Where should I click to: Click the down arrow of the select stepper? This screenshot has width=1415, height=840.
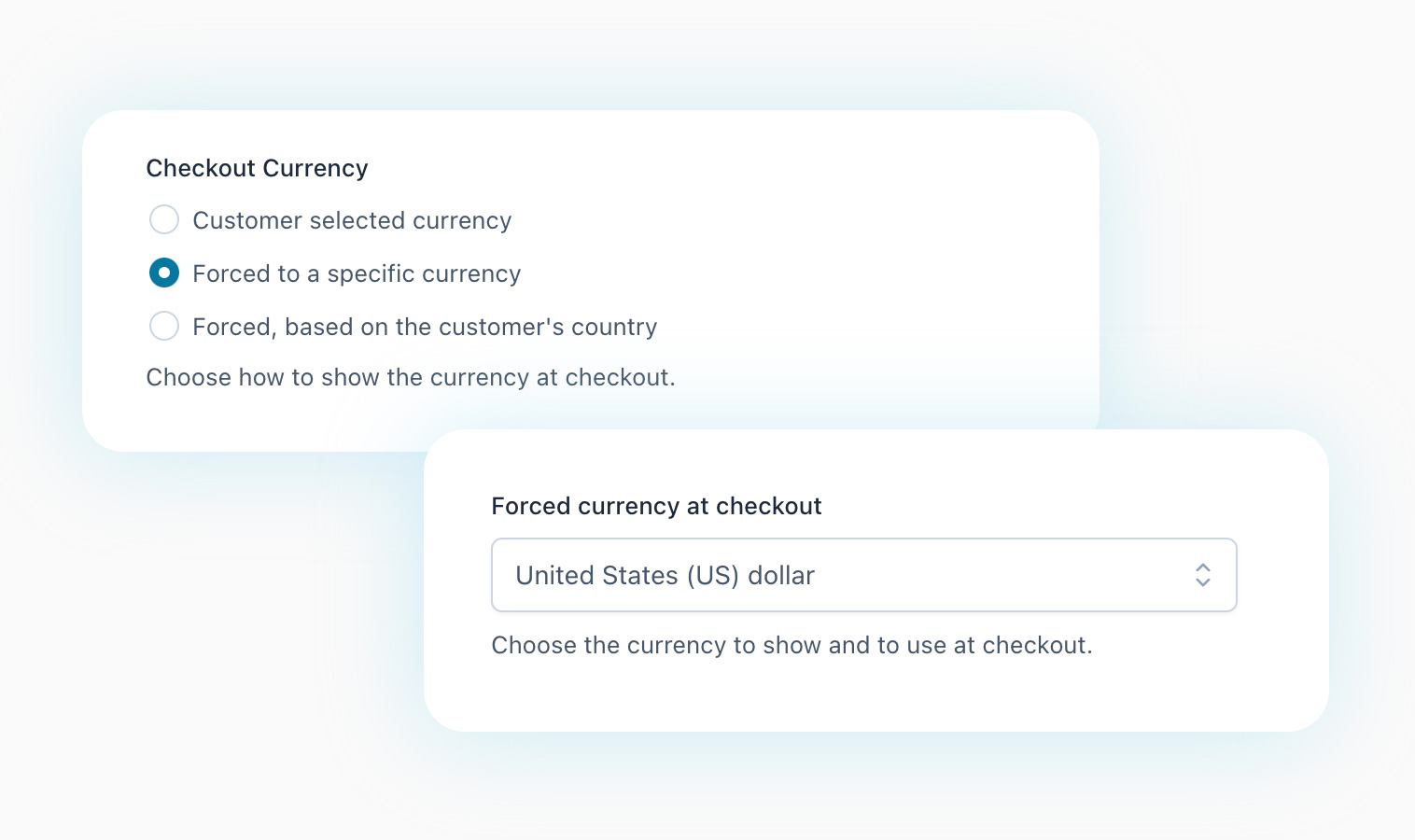tap(1203, 583)
